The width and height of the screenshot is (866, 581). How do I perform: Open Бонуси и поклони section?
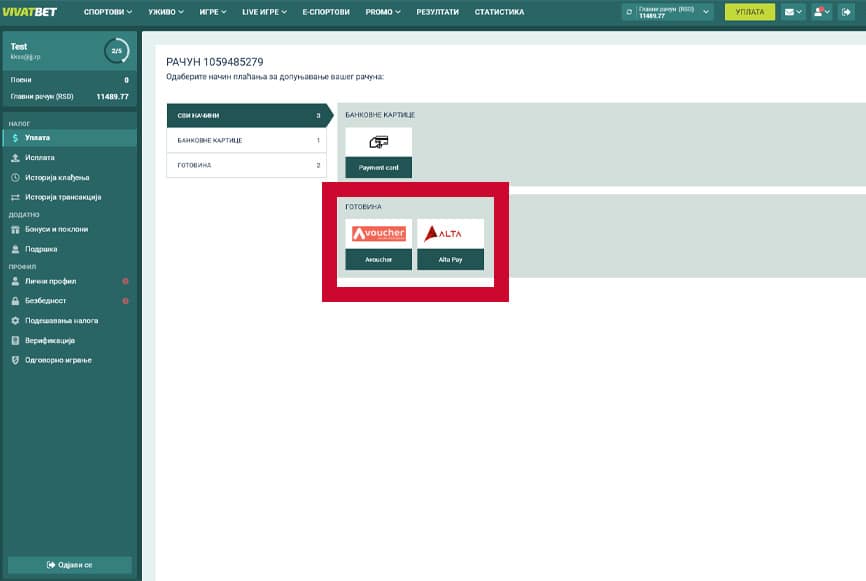56,229
